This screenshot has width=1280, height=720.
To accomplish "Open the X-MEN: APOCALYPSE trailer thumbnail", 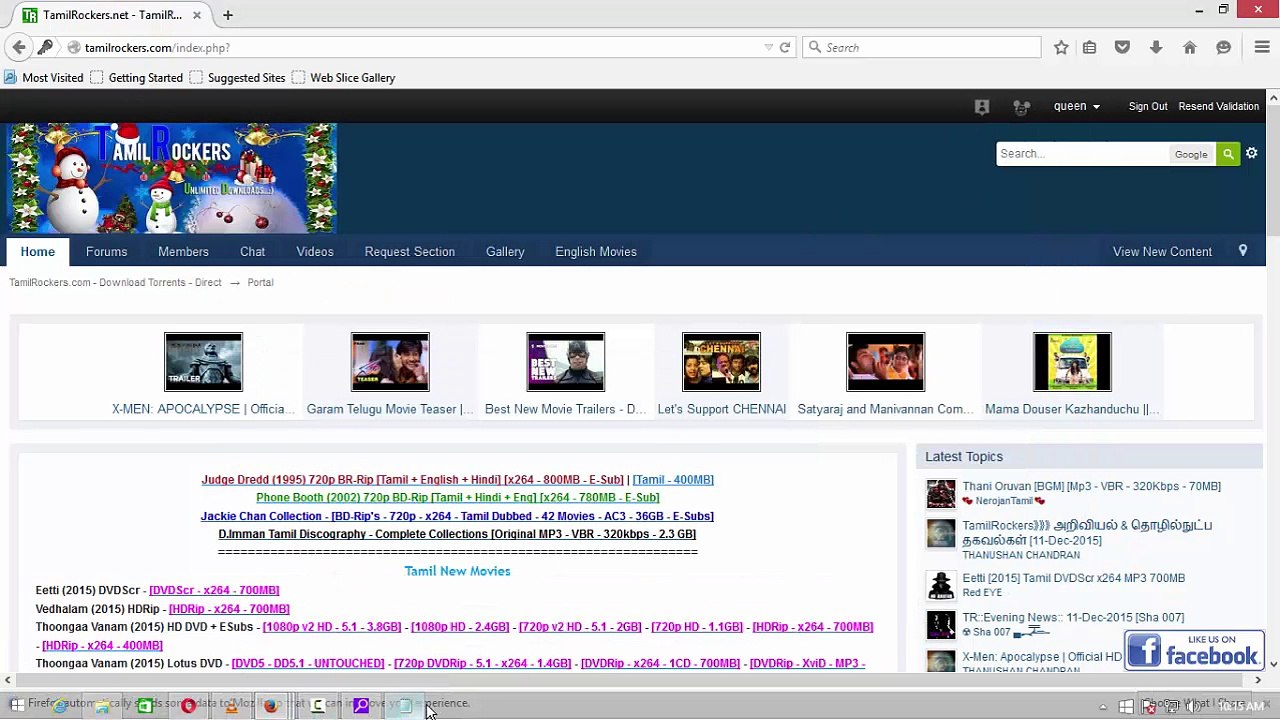I will pos(203,362).
